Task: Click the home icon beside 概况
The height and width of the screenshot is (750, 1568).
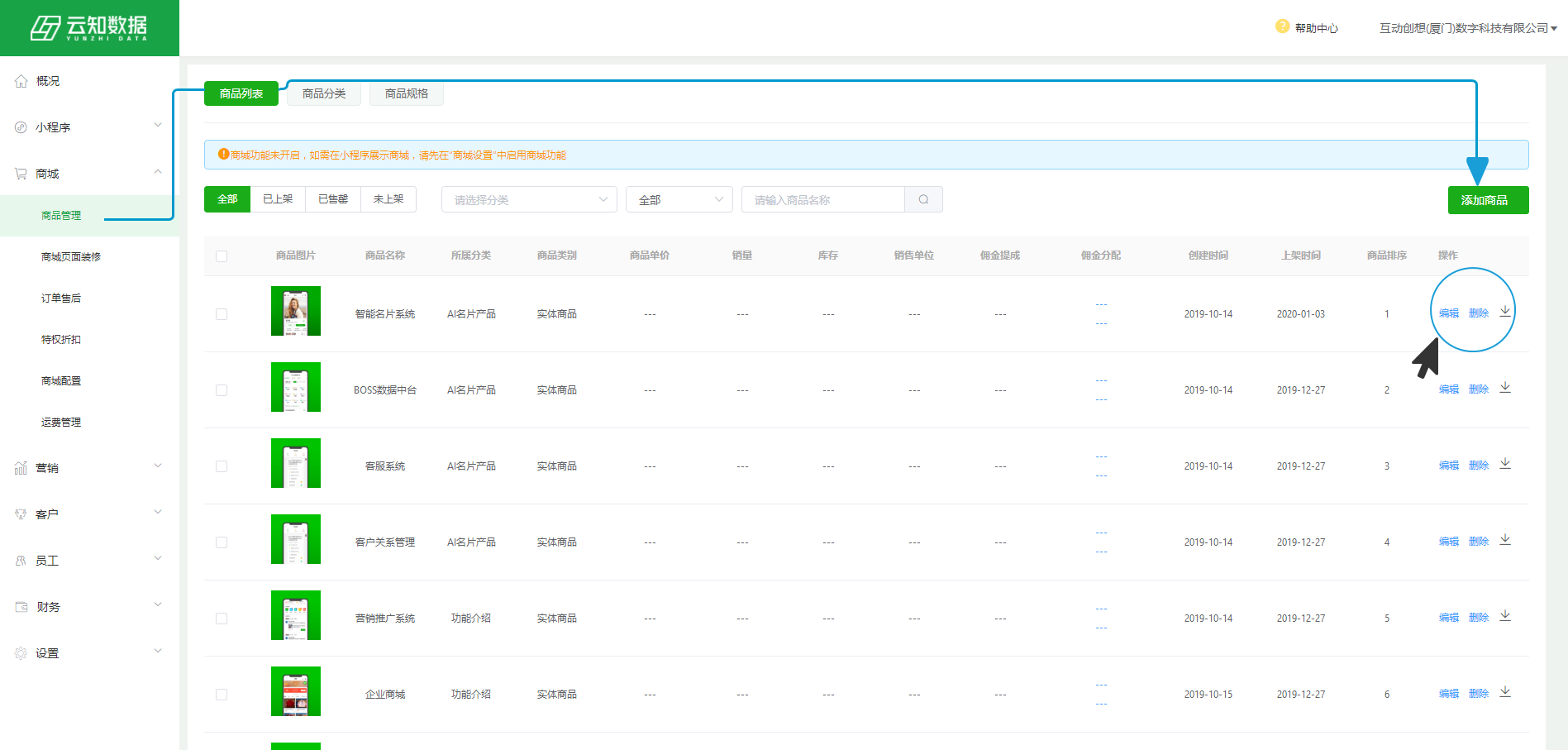Action: (21, 81)
